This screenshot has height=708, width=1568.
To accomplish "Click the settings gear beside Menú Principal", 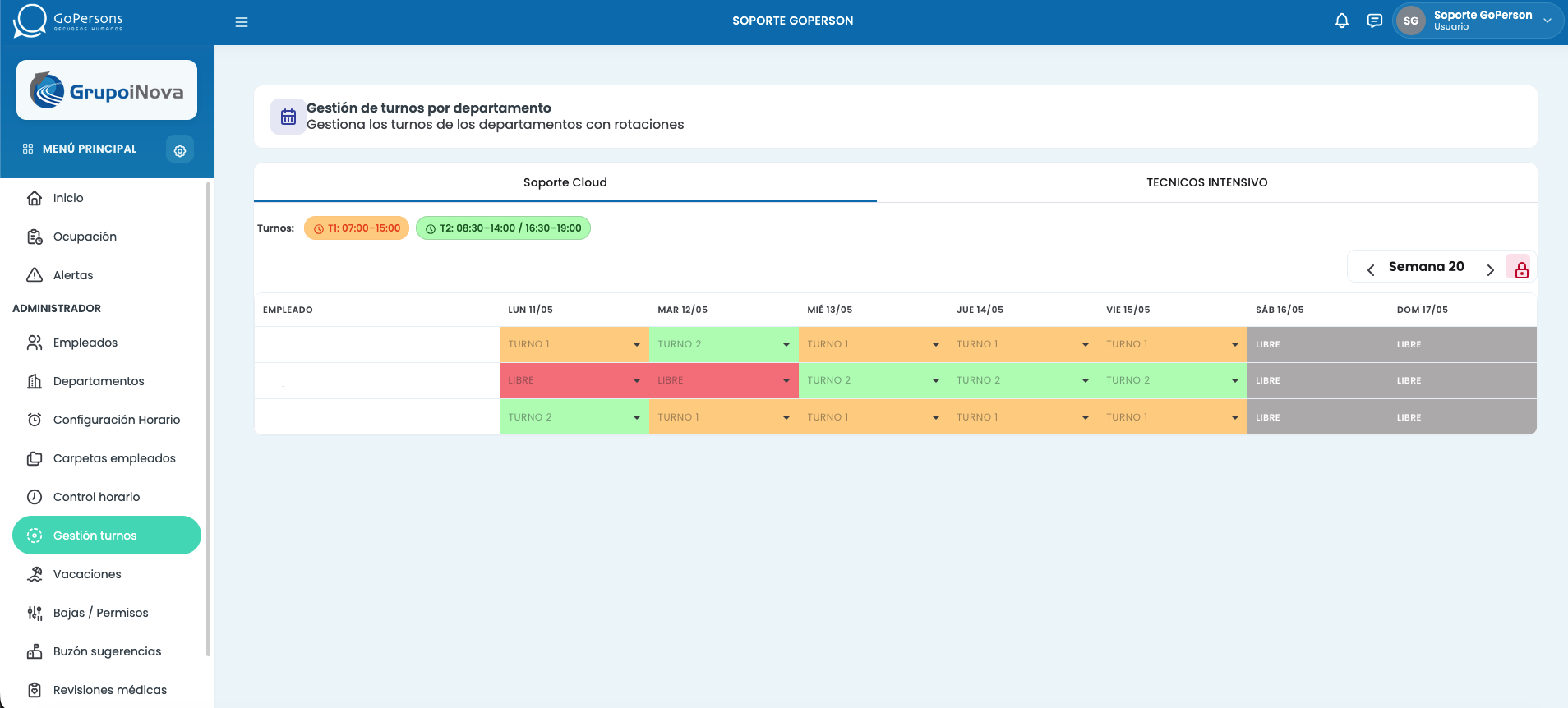I will point(180,149).
